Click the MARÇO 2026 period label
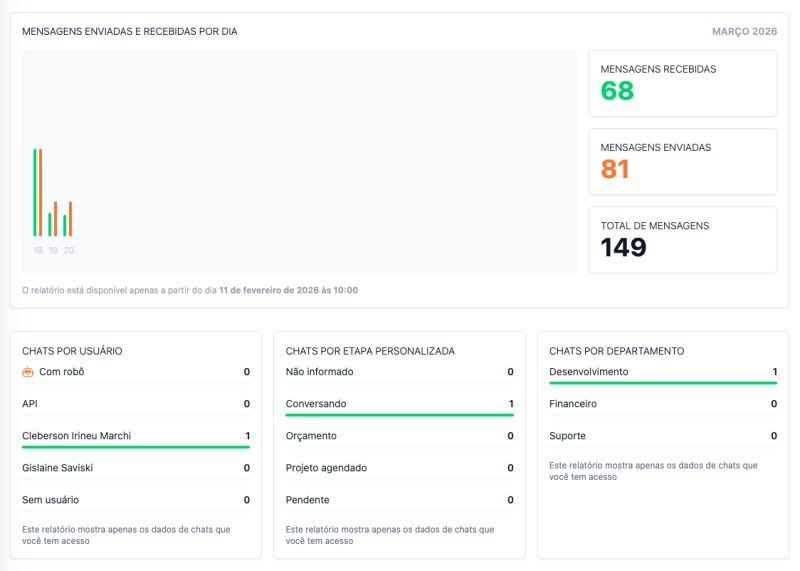800x571 pixels. (x=744, y=32)
